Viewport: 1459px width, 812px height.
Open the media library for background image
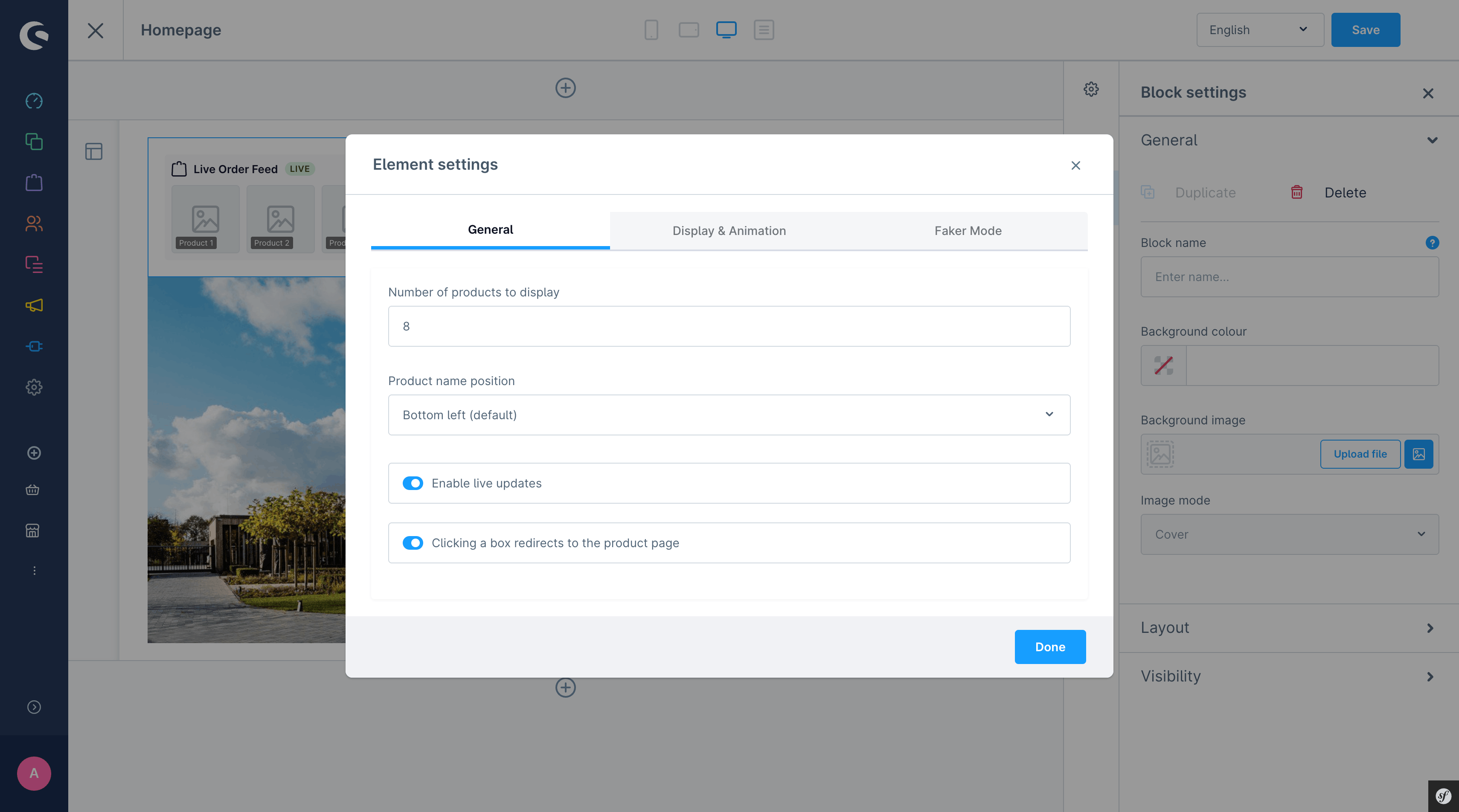click(1418, 454)
